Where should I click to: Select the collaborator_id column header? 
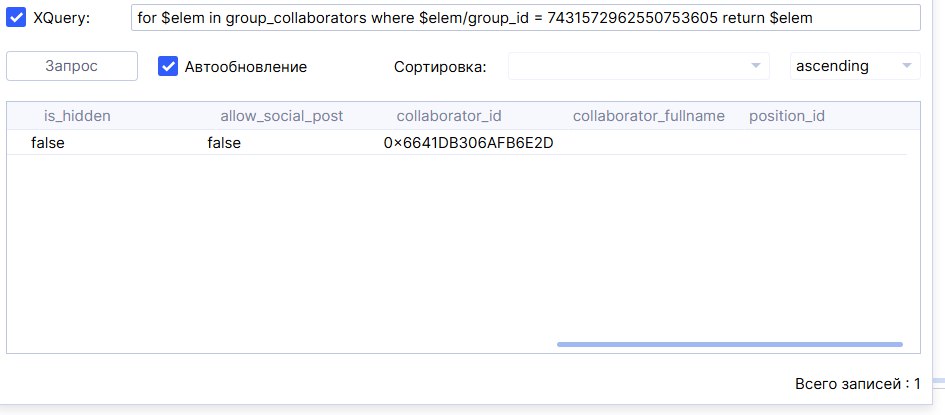(x=449, y=116)
